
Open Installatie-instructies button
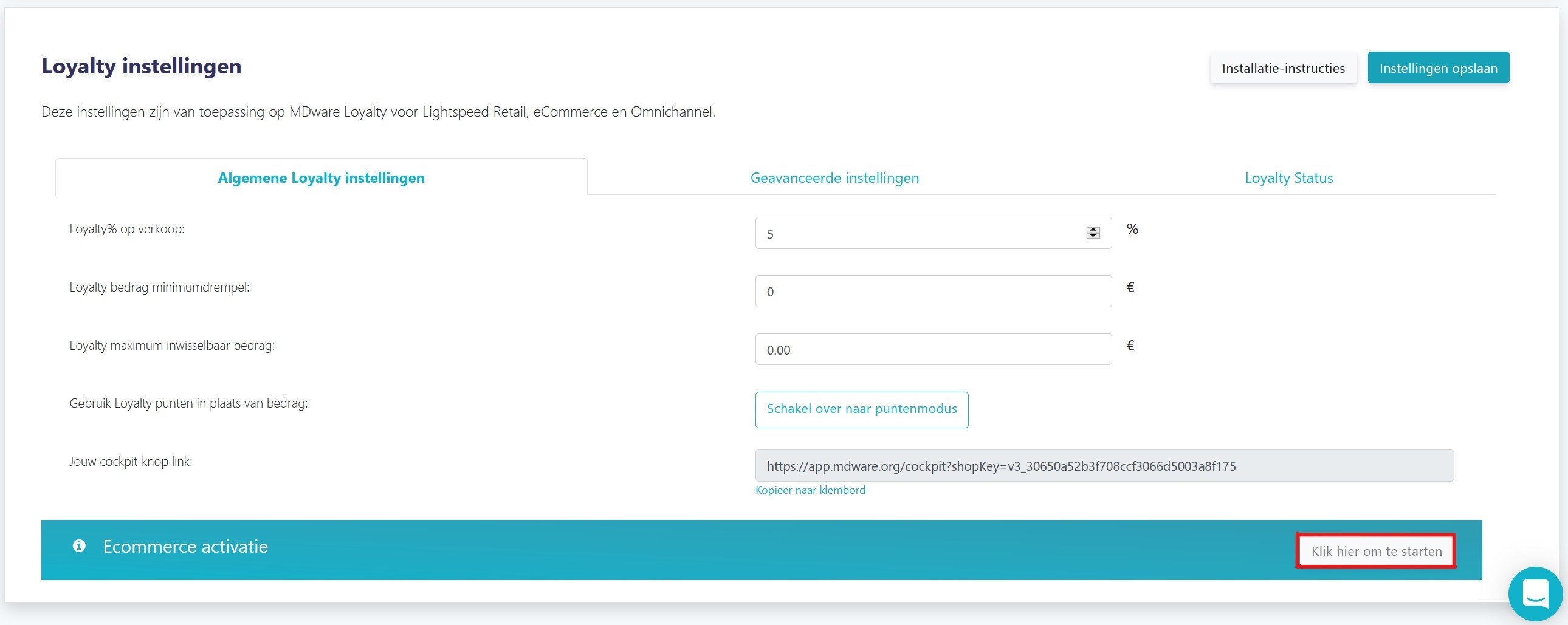tap(1283, 68)
